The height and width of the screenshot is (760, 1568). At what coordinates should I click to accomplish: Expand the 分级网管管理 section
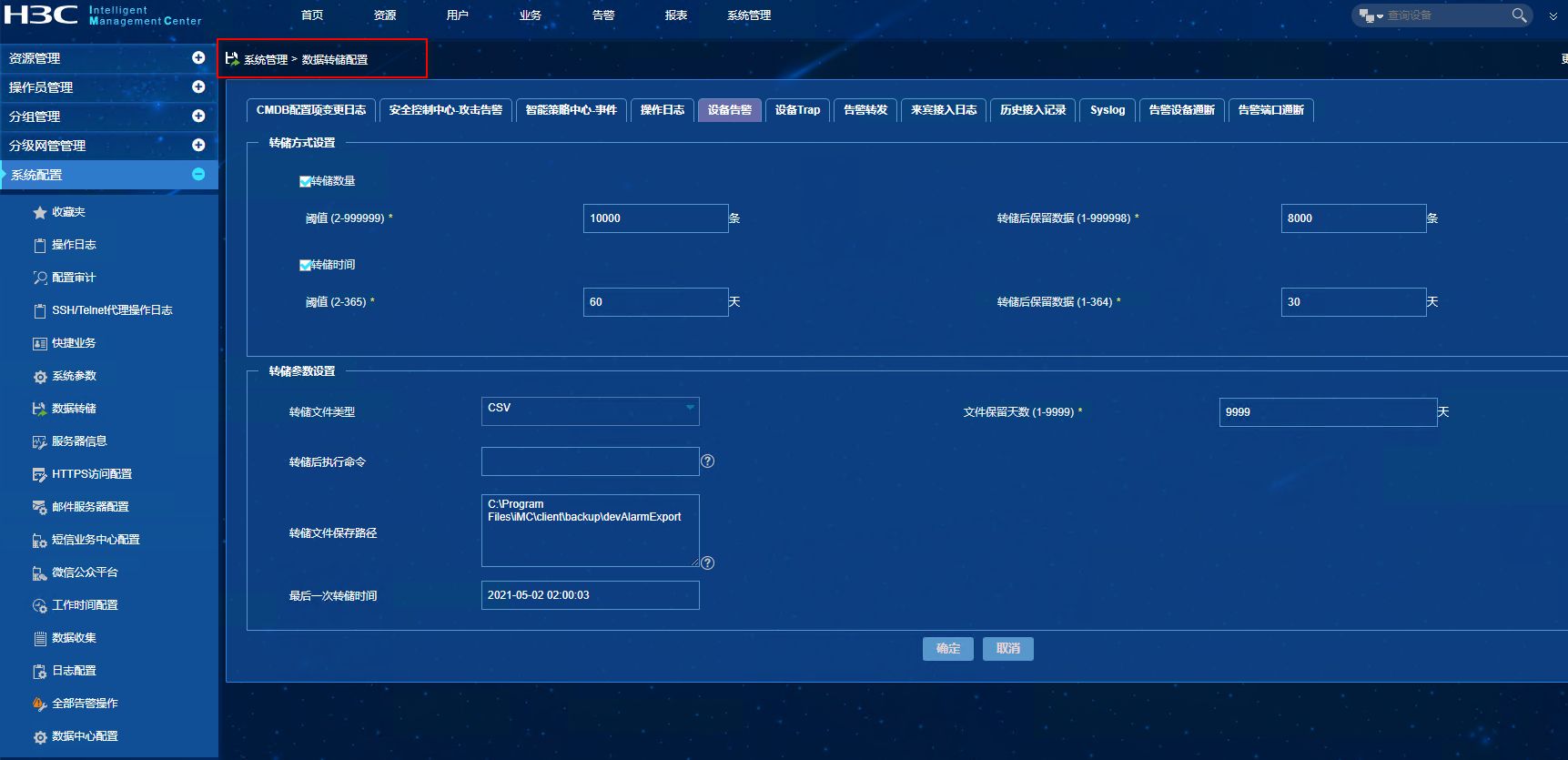[x=198, y=146]
